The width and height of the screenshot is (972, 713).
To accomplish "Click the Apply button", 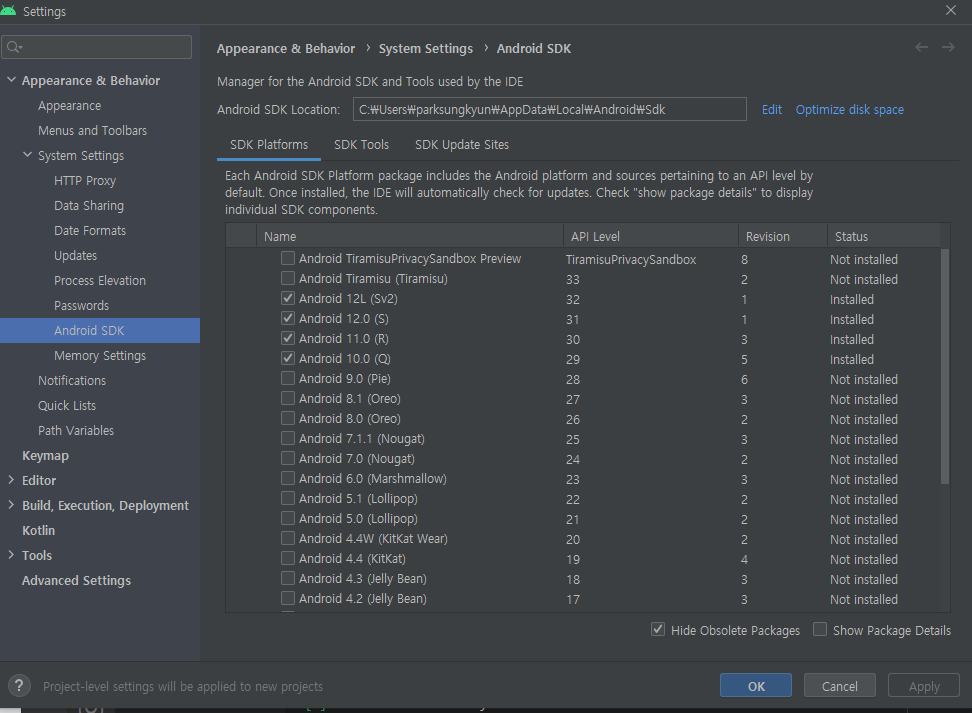I will tap(924, 686).
